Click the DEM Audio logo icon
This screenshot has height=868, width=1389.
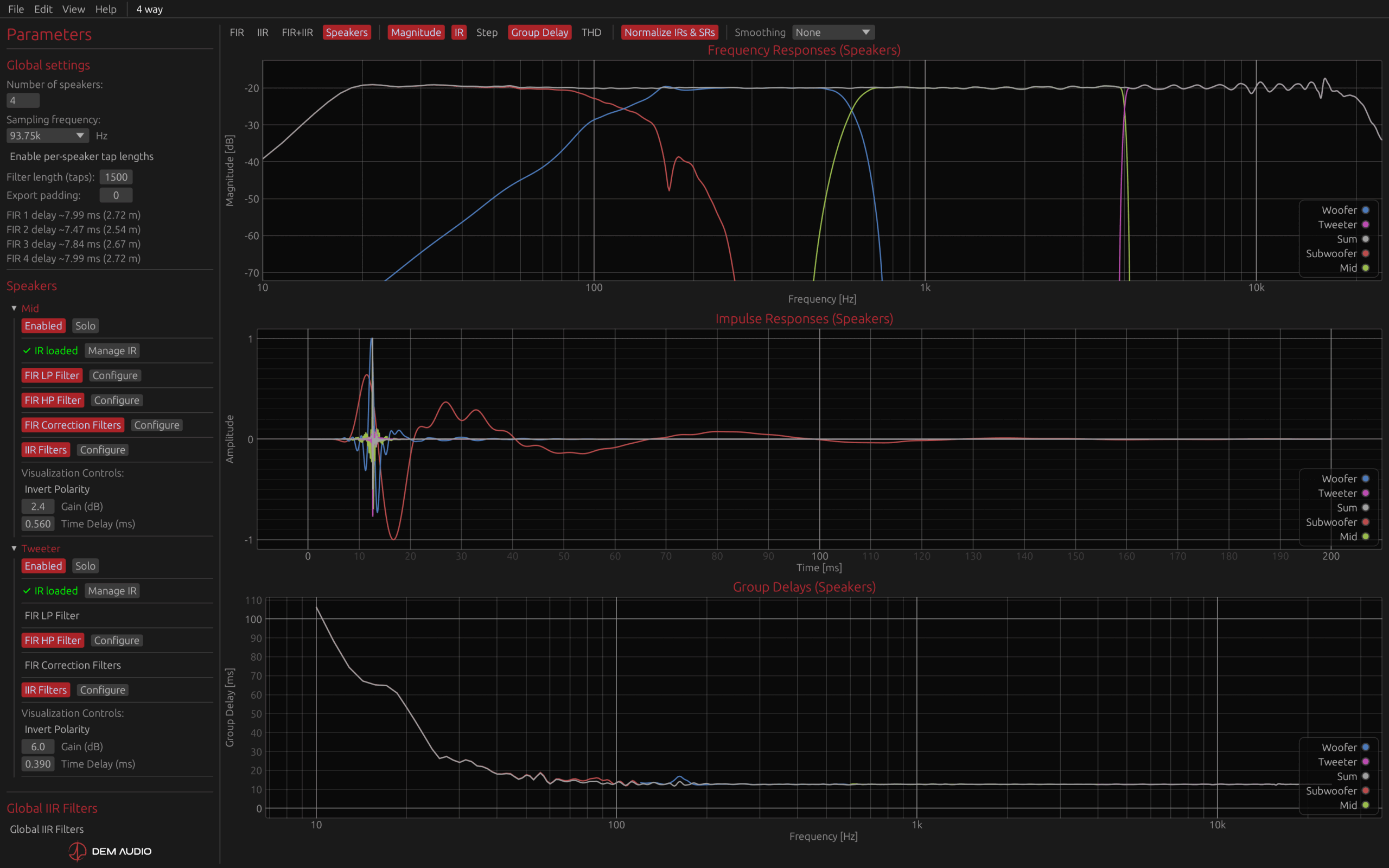(x=78, y=851)
